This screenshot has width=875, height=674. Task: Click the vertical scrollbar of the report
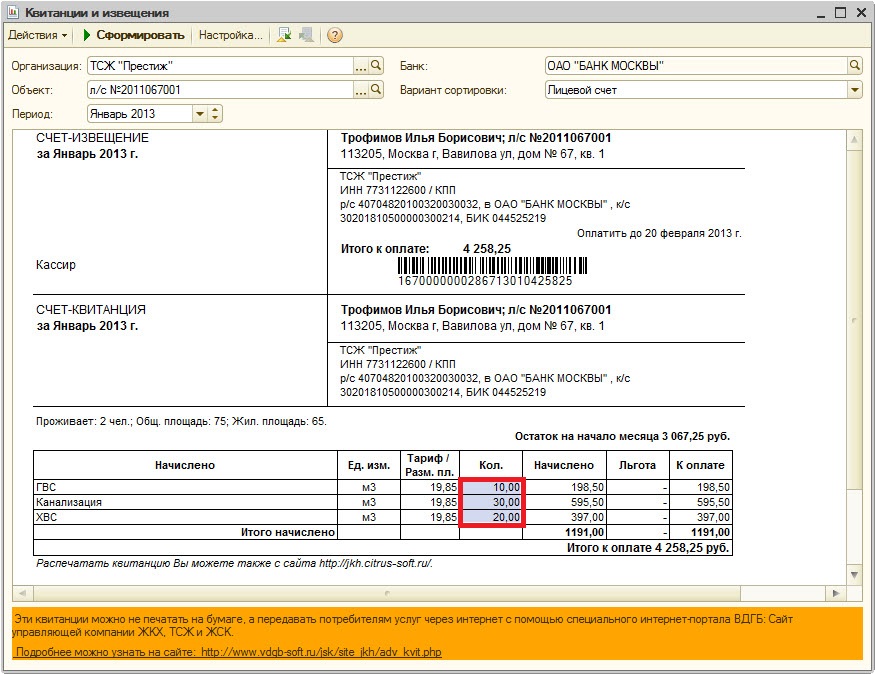[x=853, y=320]
